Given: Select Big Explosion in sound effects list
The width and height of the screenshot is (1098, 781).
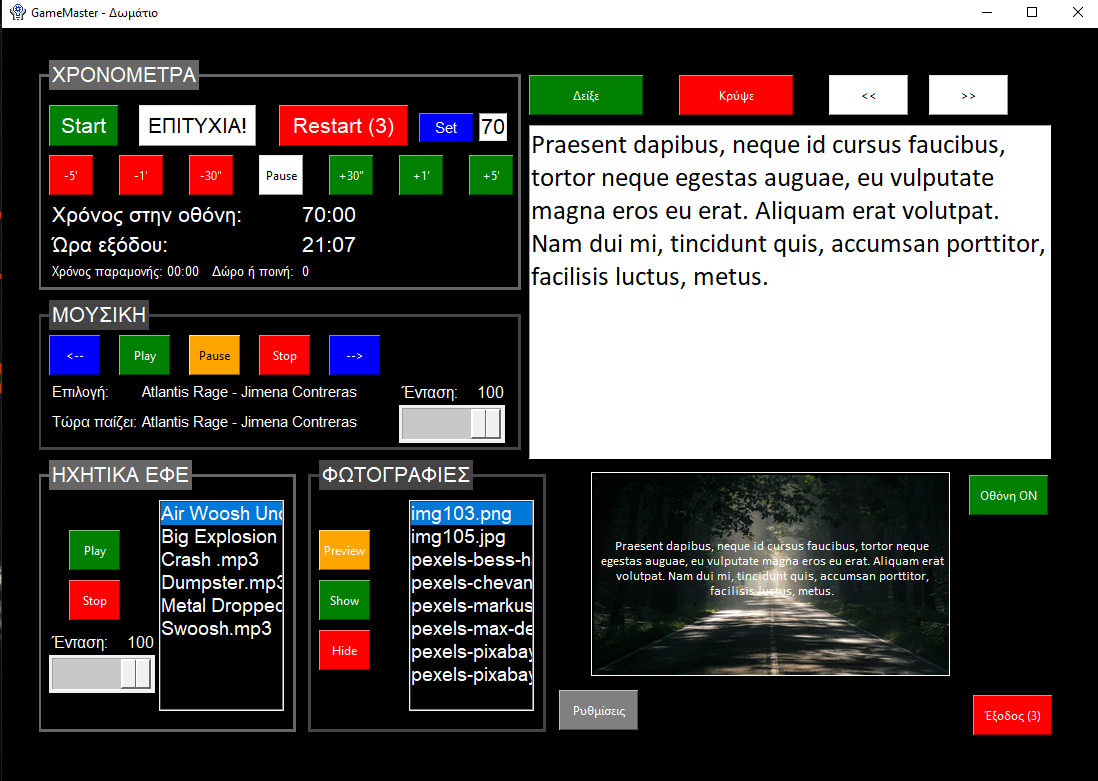Looking at the screenshot, I should pos(219,537).
